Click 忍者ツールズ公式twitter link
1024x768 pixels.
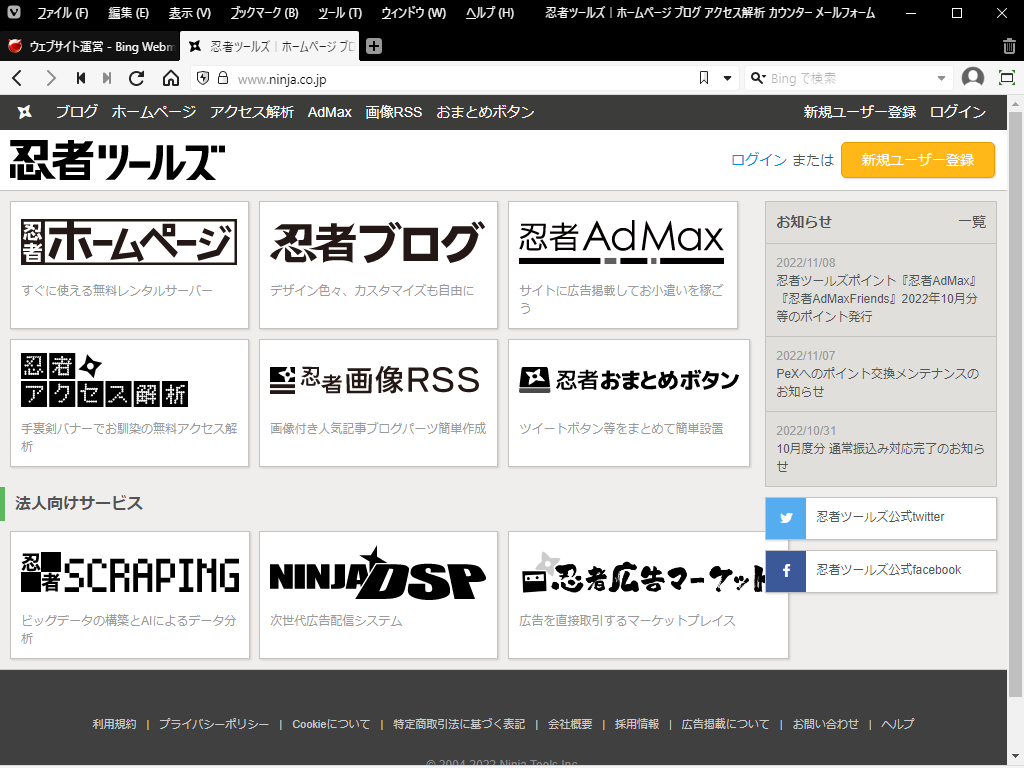click(880, 517)
